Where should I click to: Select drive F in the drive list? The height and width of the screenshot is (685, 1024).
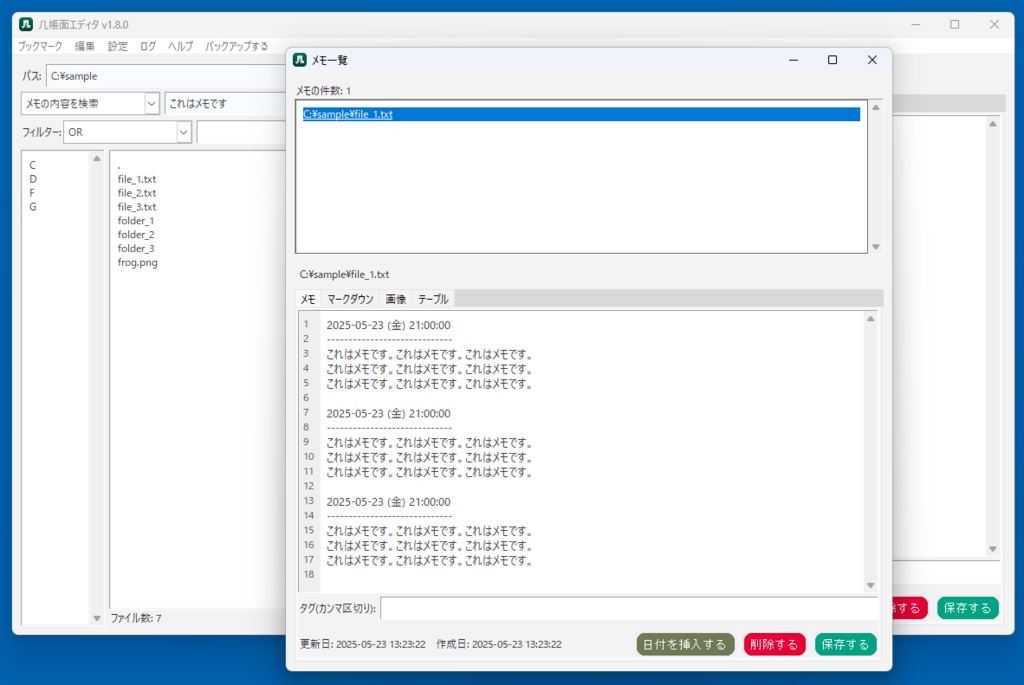pos(32,193)
